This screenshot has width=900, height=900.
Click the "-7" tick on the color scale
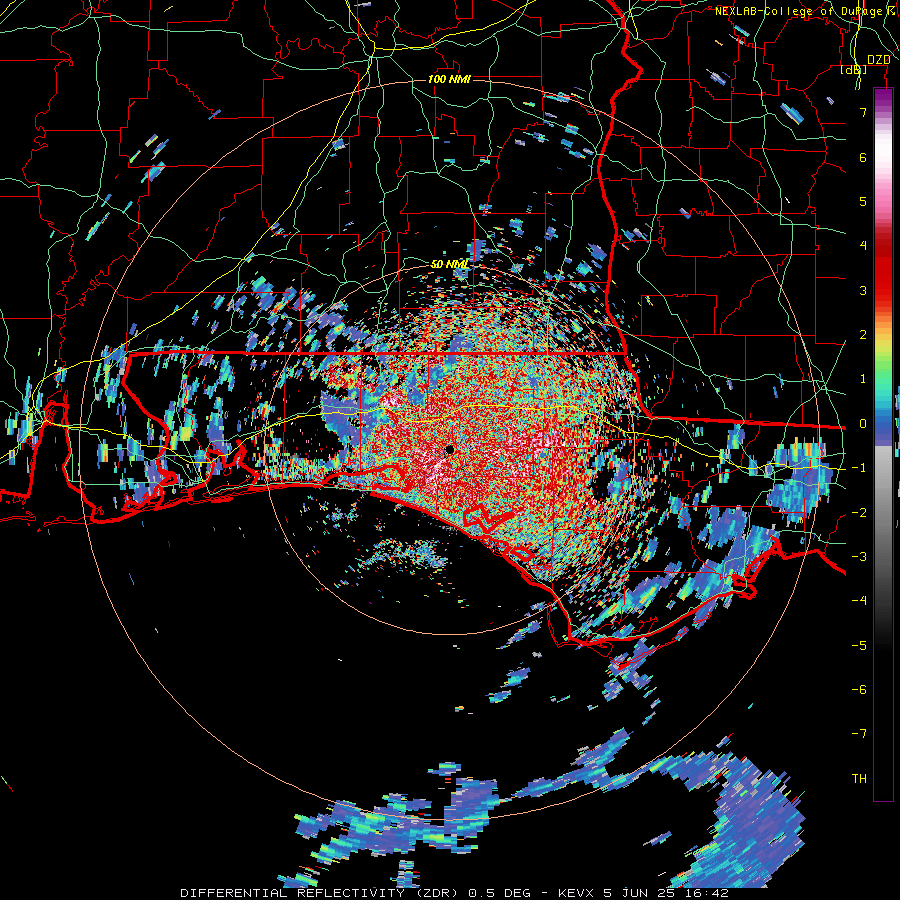(x=859, y=734)
